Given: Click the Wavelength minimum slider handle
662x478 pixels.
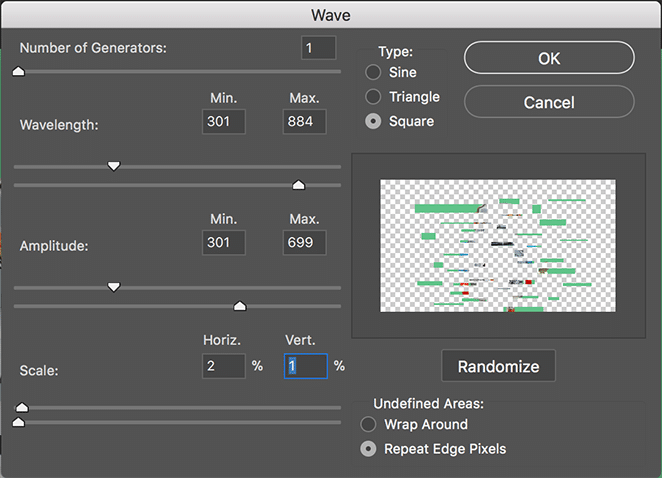Looking at the screenshot, I should tap(114, 166).
